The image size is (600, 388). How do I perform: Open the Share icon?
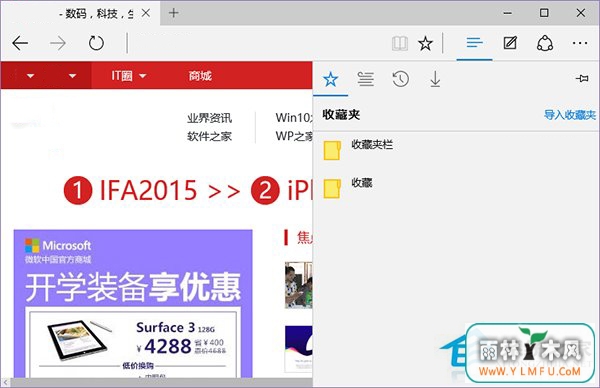coord(545,43)
